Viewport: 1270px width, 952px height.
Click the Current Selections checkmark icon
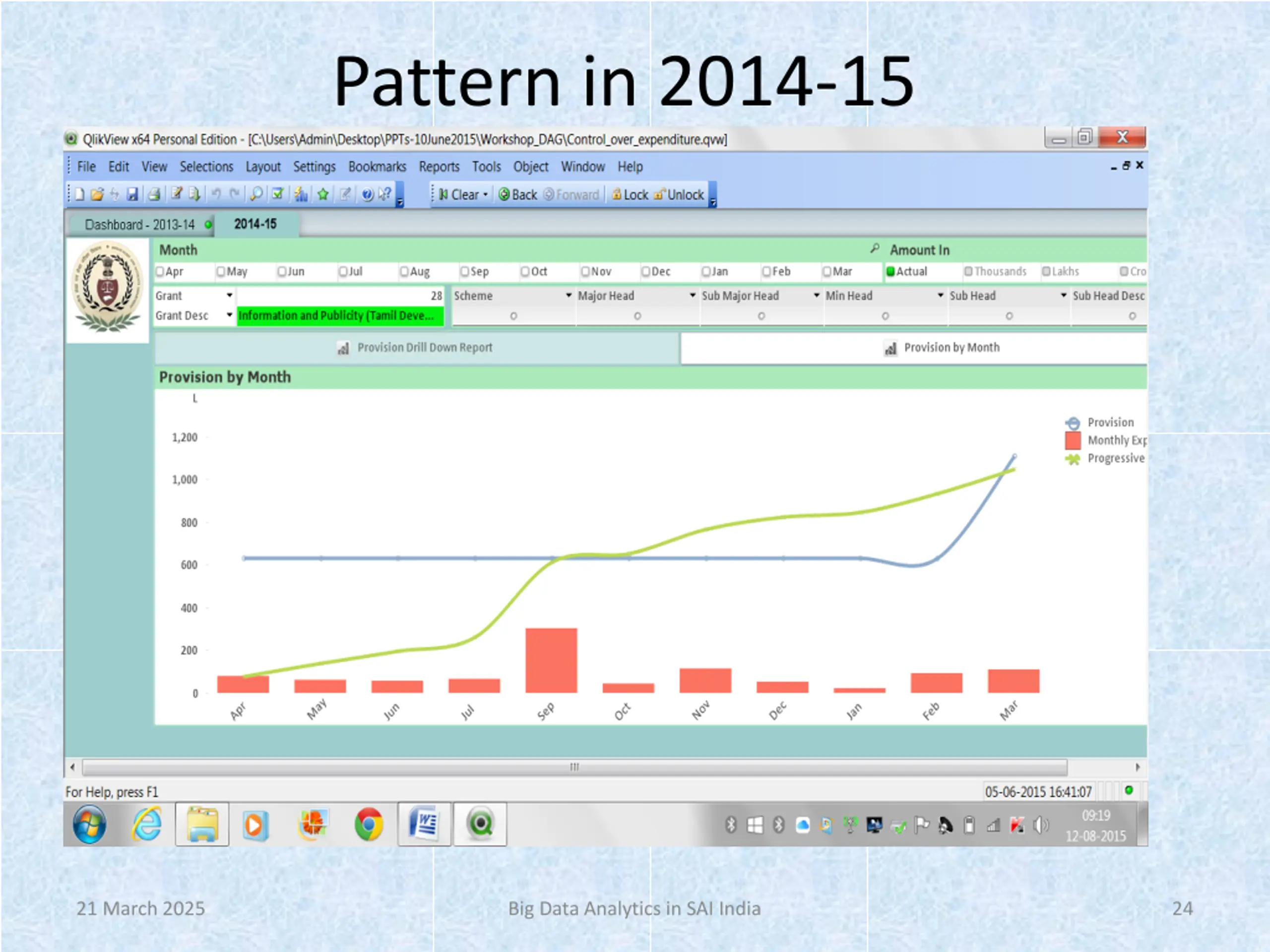pos(278,194)
